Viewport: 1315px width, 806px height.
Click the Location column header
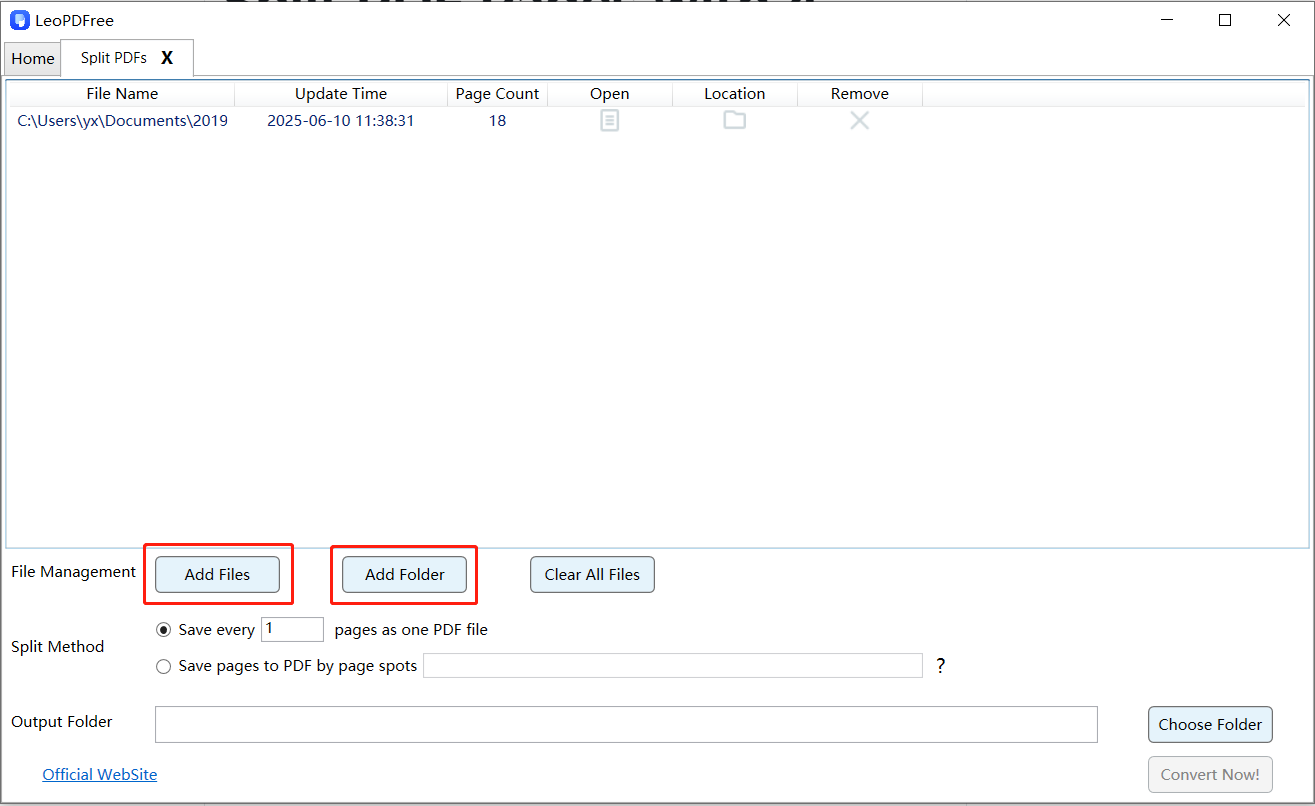click(x=735, y=94)
